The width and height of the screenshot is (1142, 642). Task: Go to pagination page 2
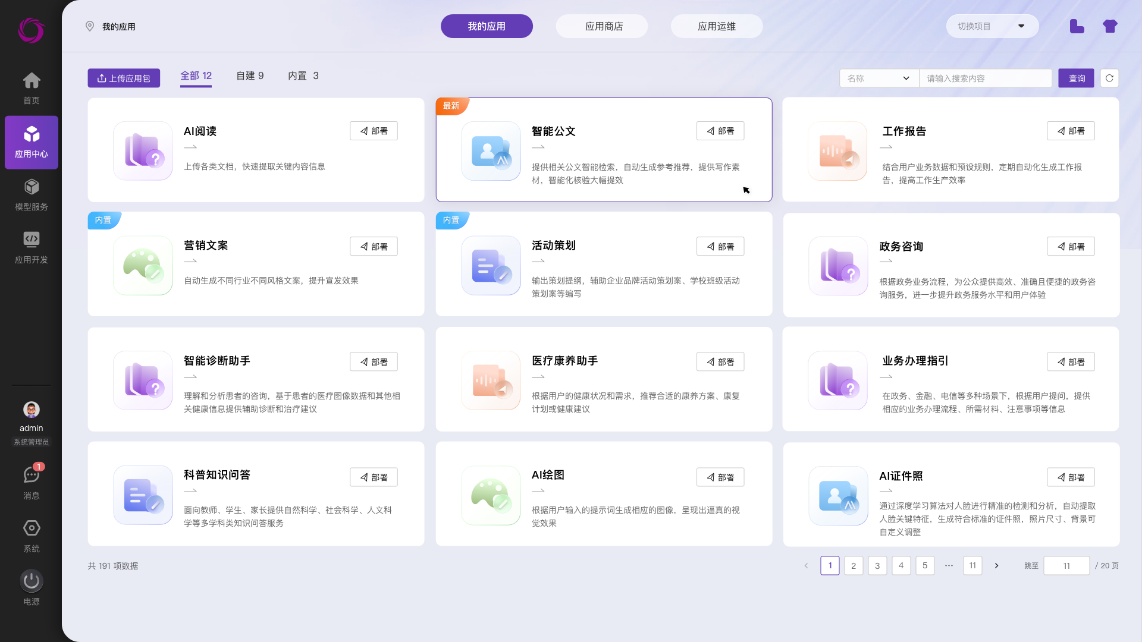click(854, 565)
